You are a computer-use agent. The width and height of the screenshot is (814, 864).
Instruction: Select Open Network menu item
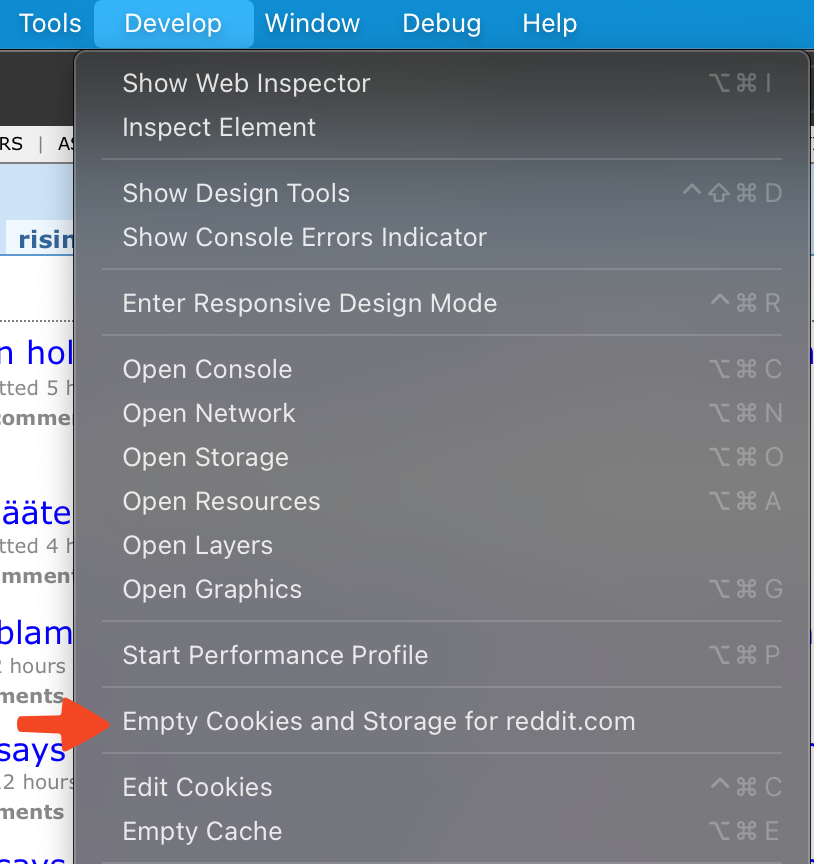coord(209,413)
